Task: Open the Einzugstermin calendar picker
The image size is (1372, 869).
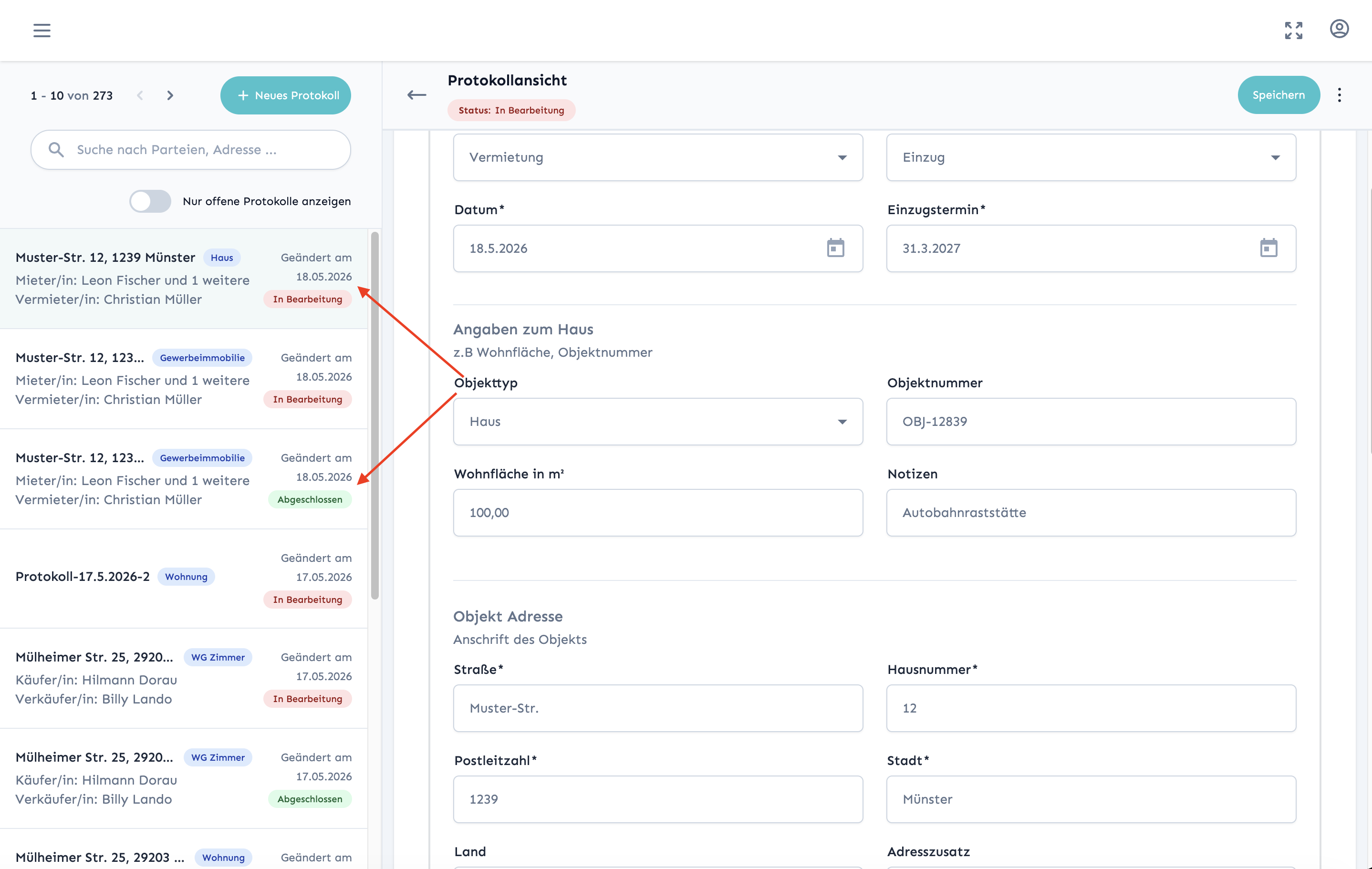Action: [1268, 248]
